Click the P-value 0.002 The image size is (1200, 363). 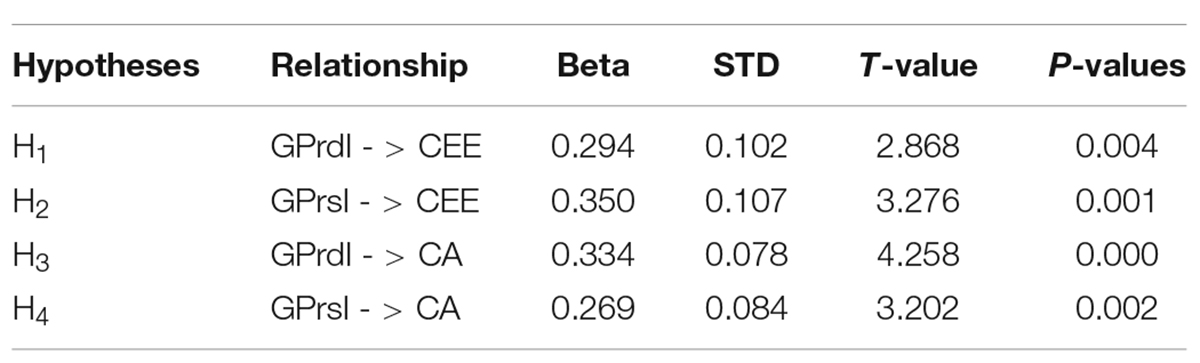(x=1117, y=308)
